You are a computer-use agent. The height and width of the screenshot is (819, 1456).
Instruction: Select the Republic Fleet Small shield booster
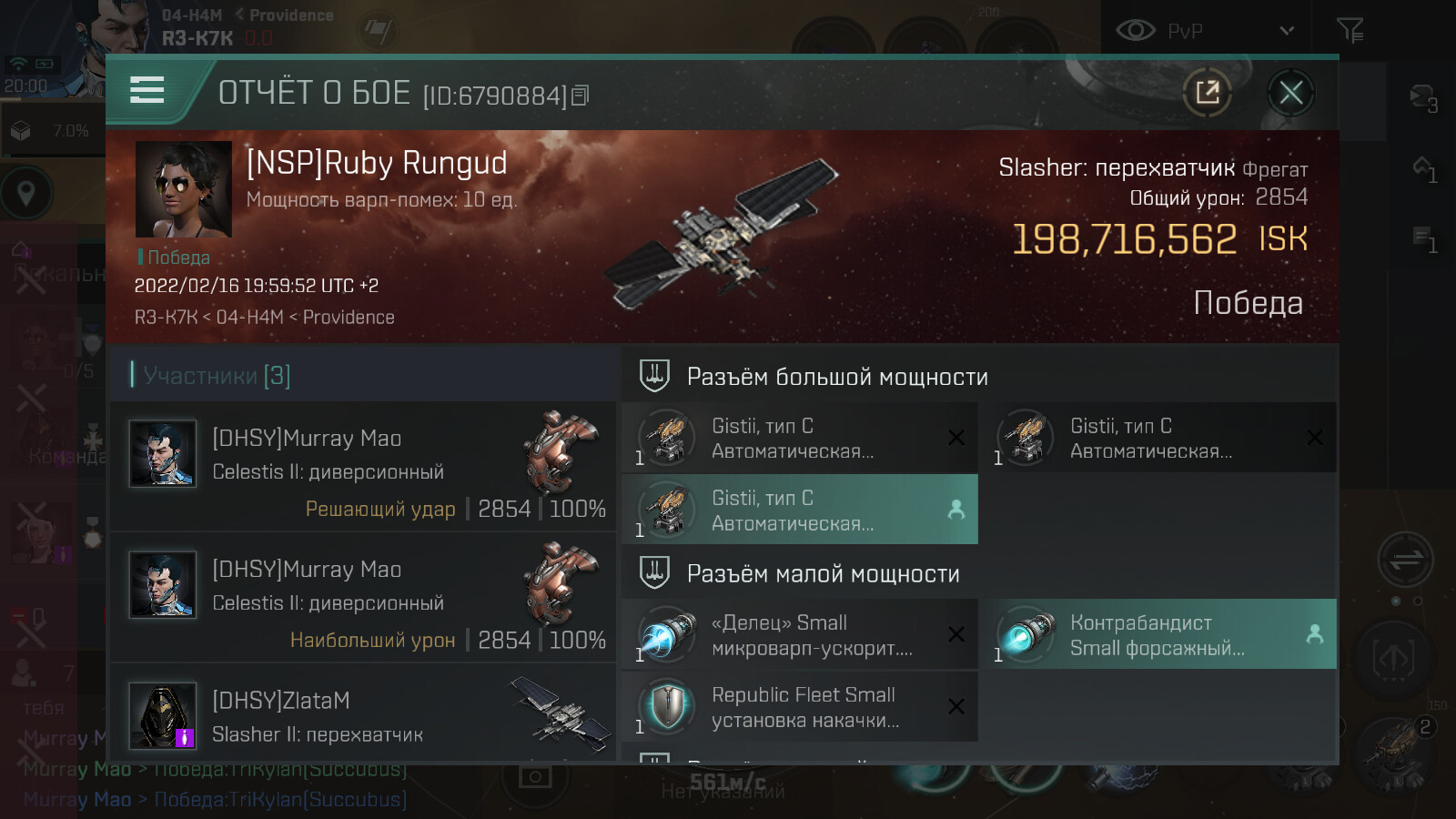[799, 706]
